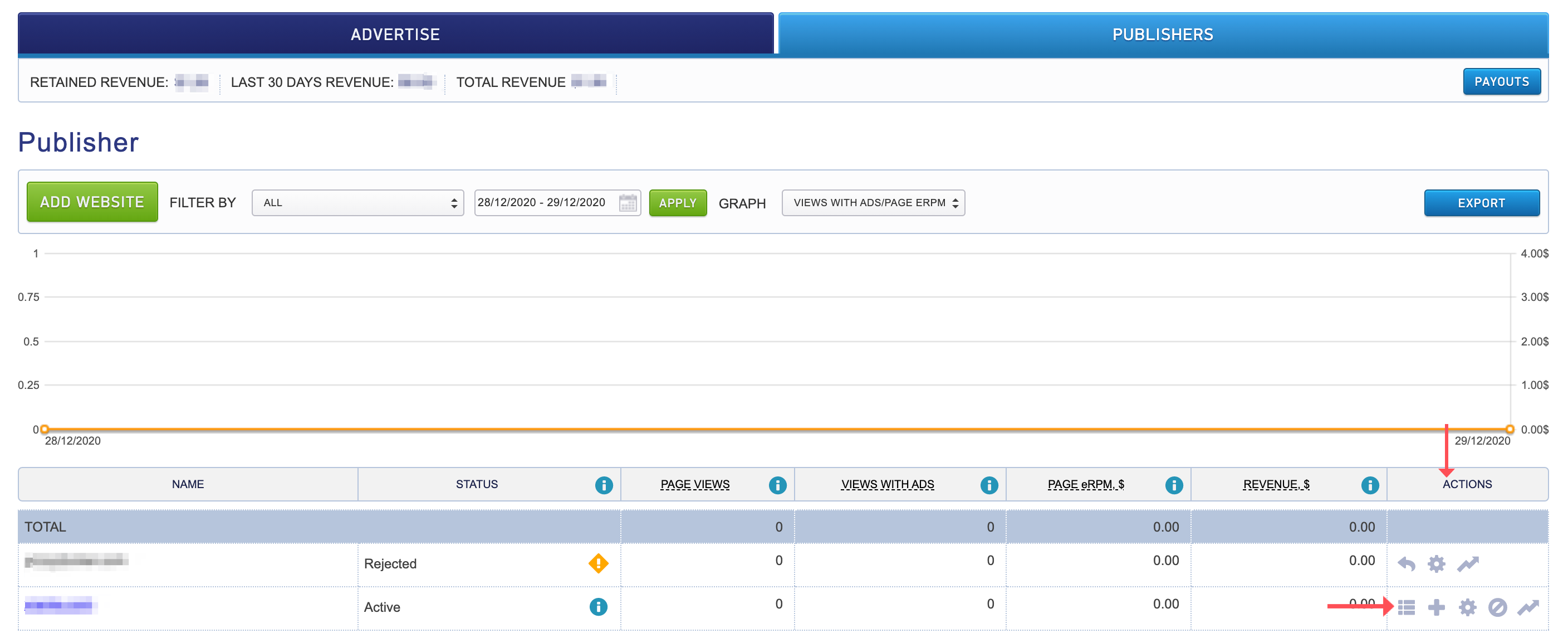The height and width of the screenshot is (633, 1568).
Task: Click the plus icon in Active row
Action: (1436, 607)
